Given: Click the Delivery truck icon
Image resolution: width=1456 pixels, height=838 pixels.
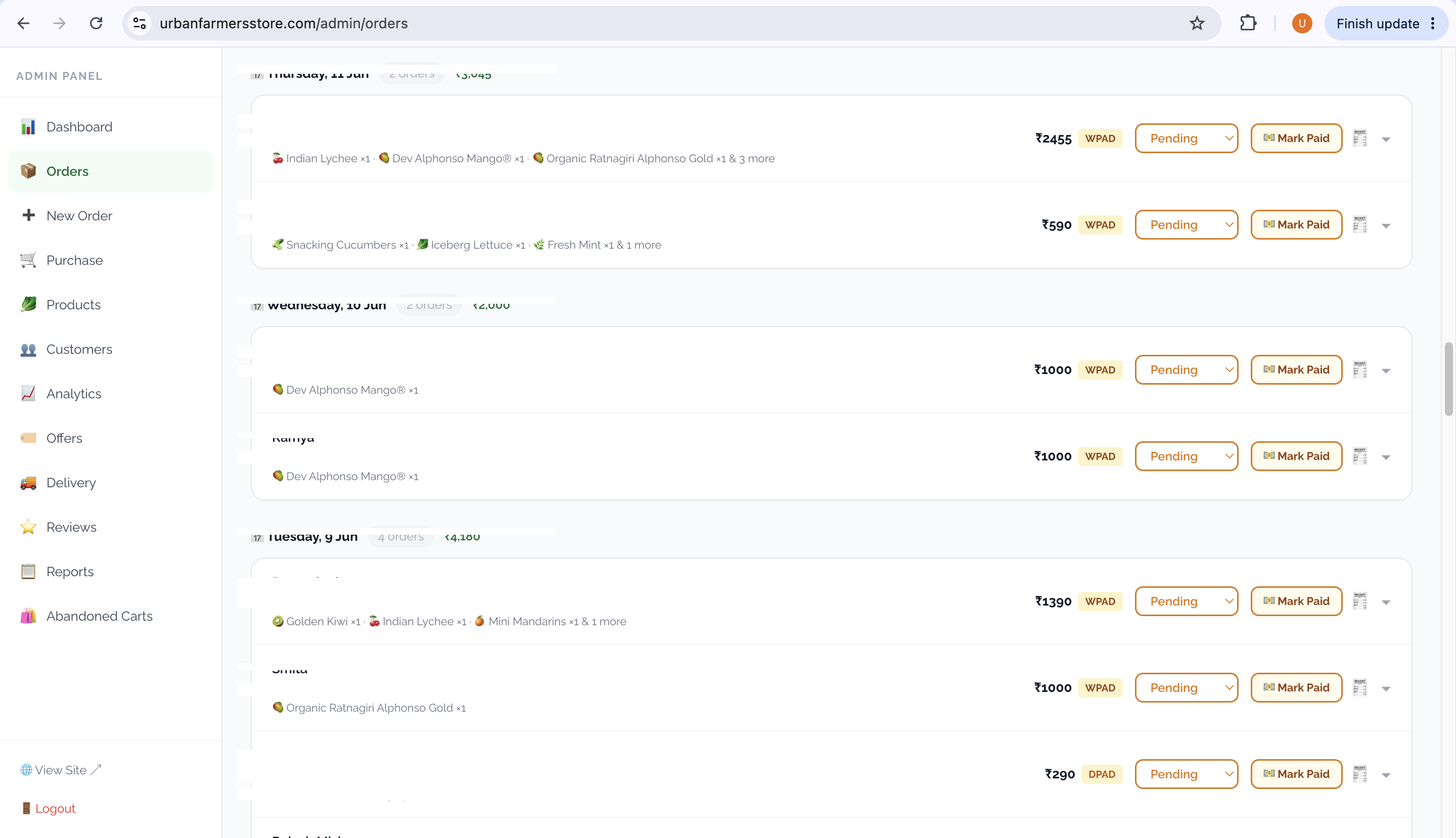Looking at the screenshot, I should tap(28, 482).
